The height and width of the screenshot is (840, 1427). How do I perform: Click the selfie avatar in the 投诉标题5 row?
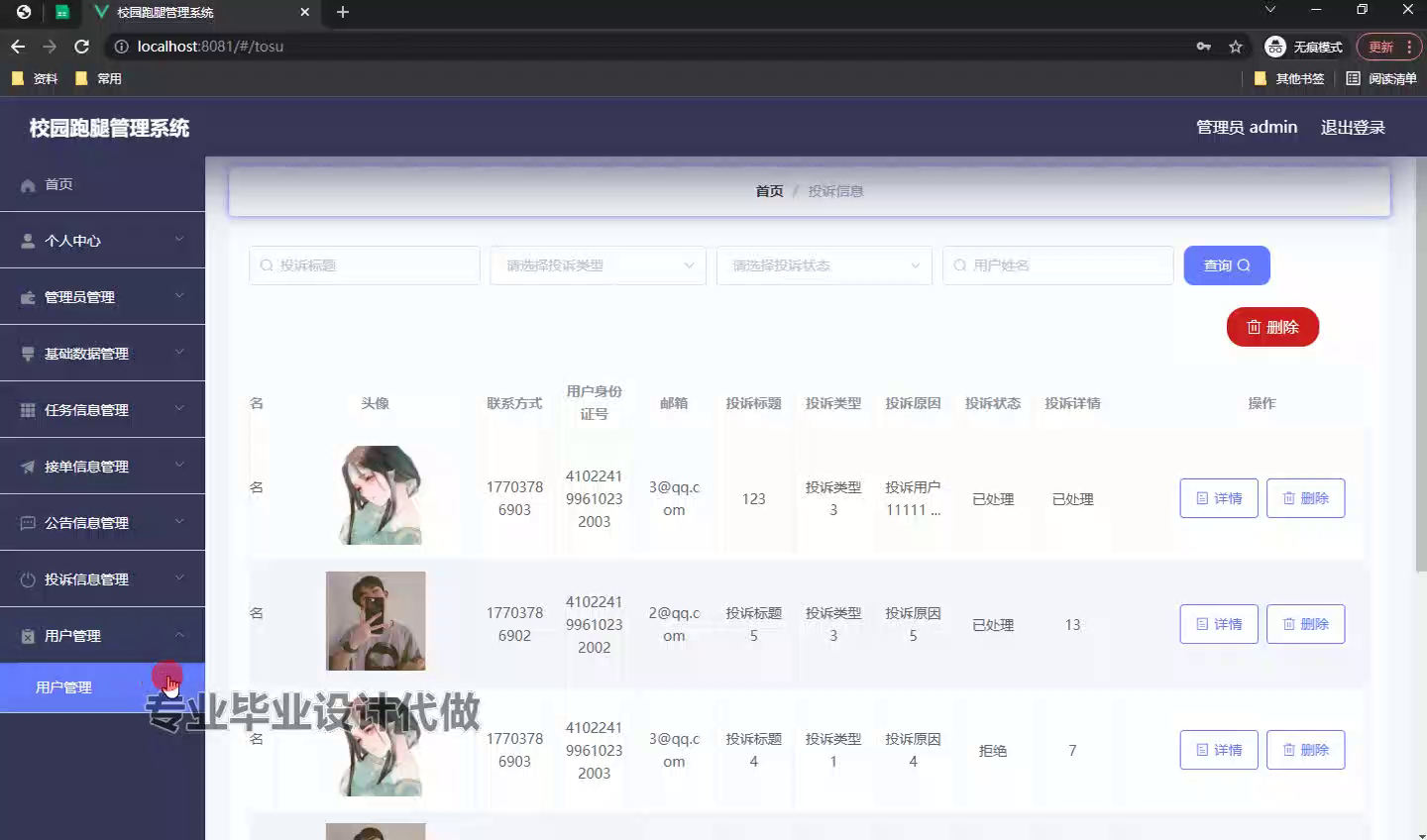376,621
